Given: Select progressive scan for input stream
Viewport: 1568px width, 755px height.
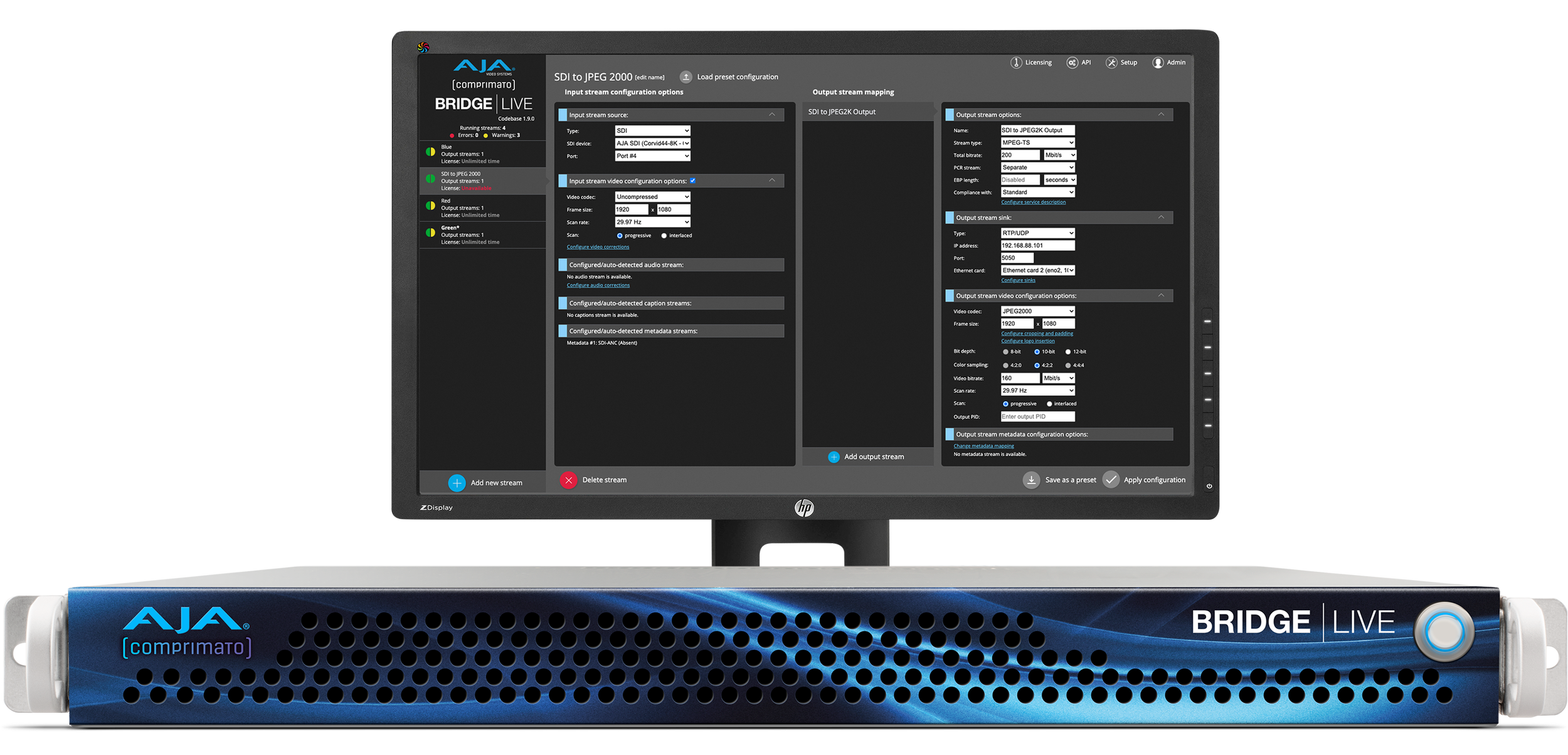Looking at the screenshot, I should [x=620, y=236].
